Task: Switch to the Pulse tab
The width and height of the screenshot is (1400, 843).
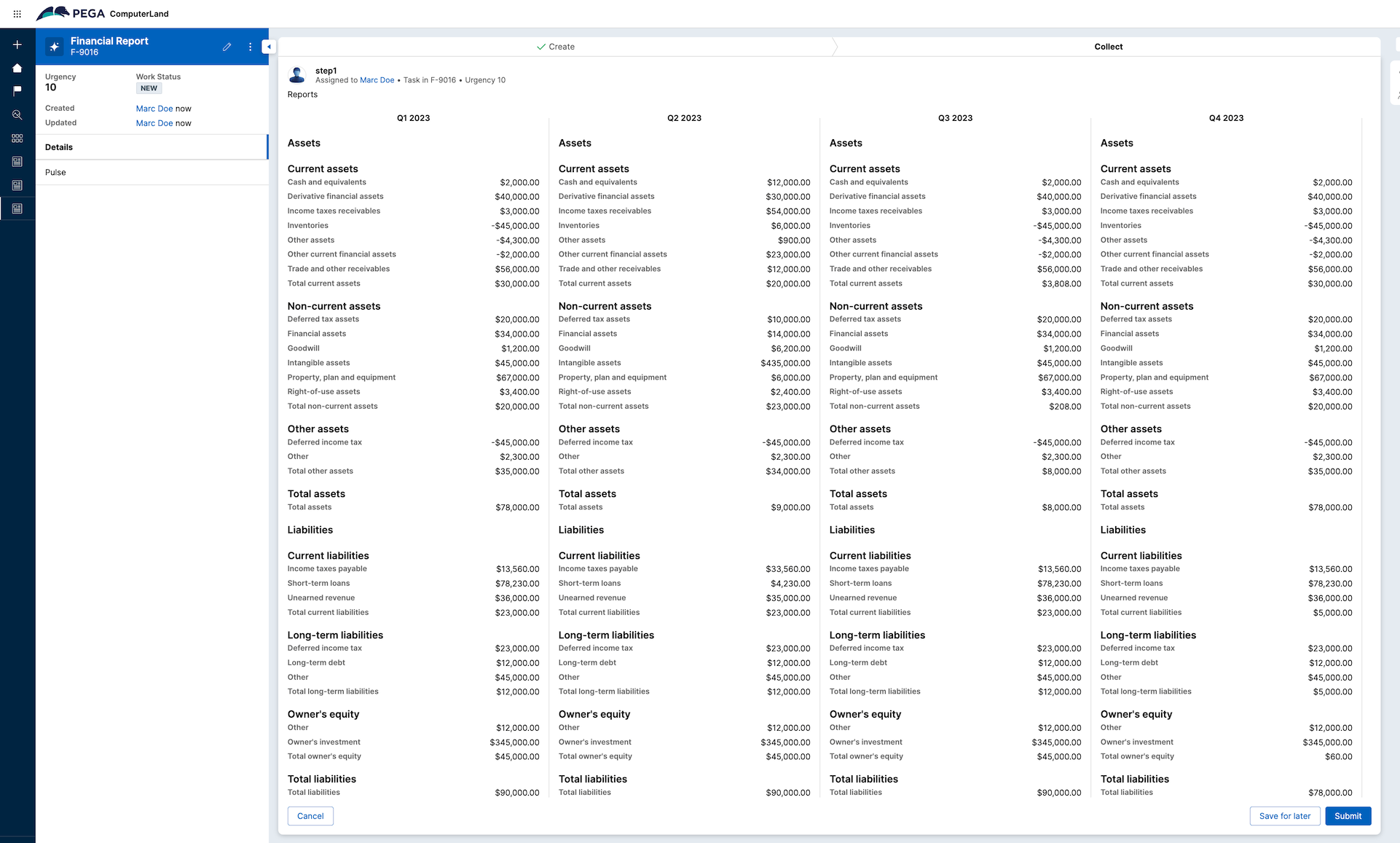Action: [55, 173]
